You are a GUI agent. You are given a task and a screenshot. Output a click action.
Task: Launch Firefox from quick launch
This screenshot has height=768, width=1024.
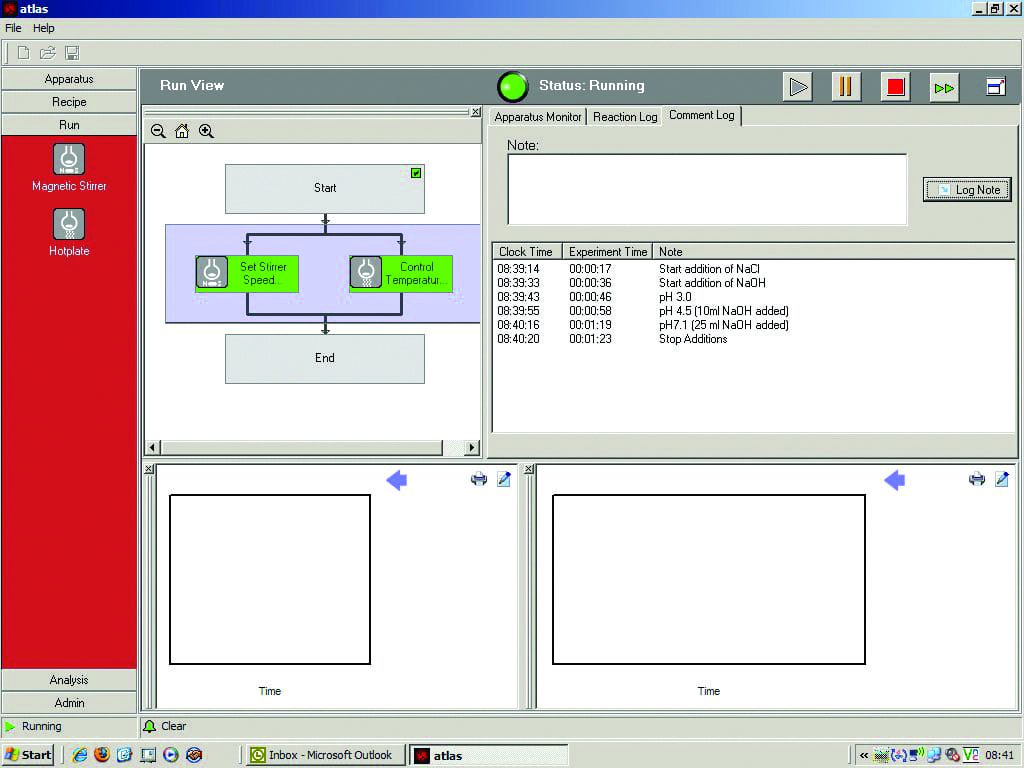102,755
